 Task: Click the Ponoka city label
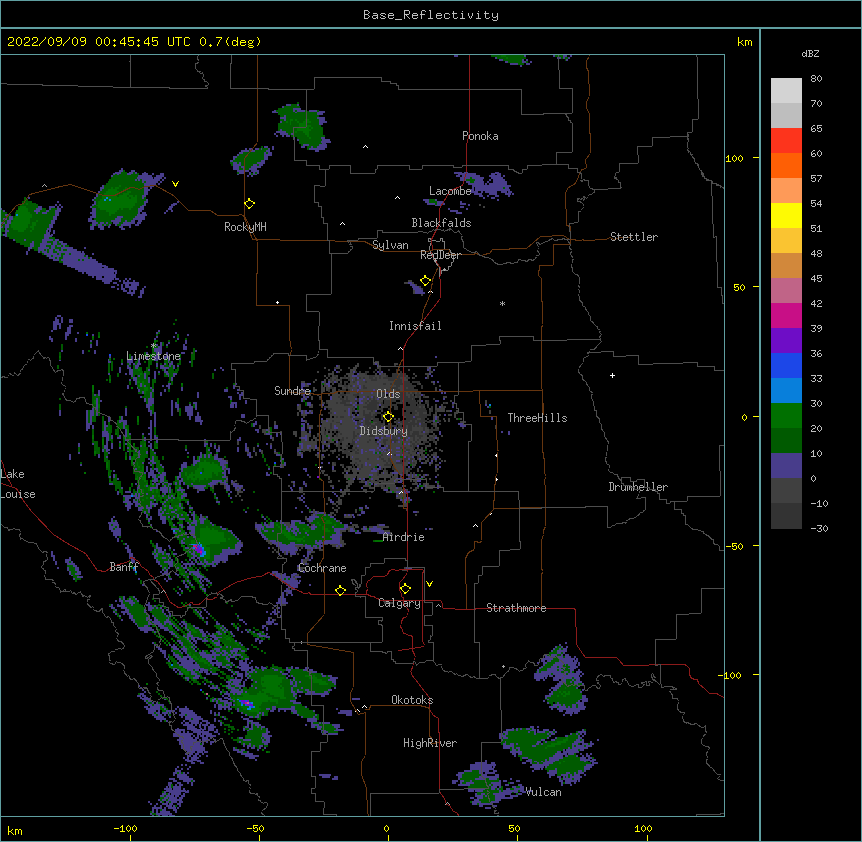click(480, 136)
